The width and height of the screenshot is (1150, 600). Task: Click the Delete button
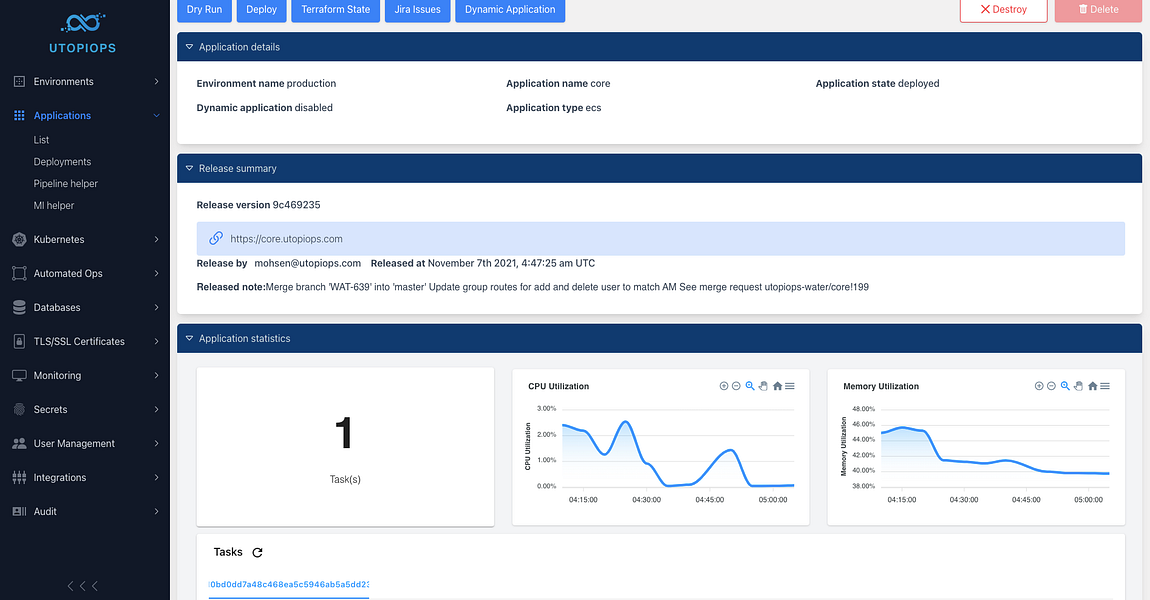click(x=1099, y=10)
